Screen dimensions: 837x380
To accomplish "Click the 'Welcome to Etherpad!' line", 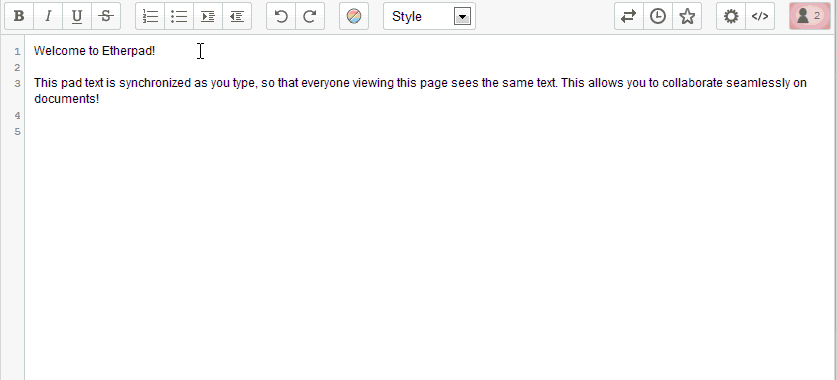I will pyautogui.click(x=94, y=51).
